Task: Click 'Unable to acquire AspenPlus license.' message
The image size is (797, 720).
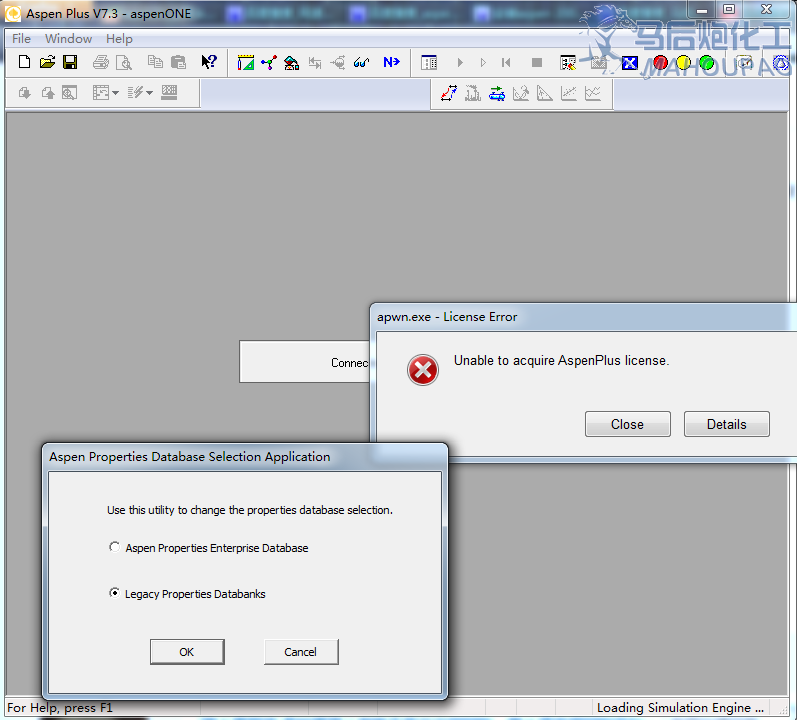Action: click(x=561, y=361)
